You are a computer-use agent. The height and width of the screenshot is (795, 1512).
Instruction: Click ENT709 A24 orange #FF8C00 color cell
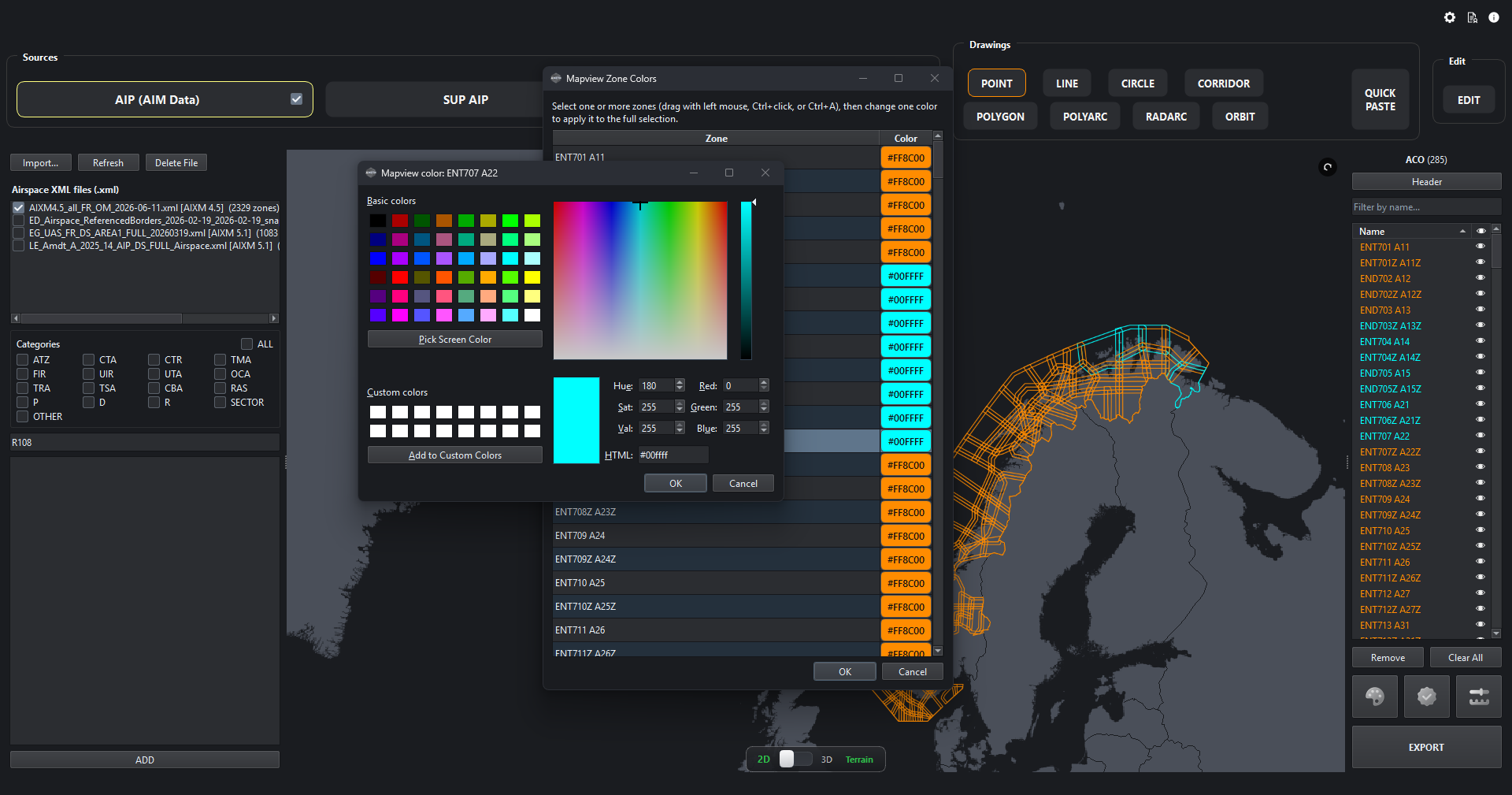[x=906, y=536]
